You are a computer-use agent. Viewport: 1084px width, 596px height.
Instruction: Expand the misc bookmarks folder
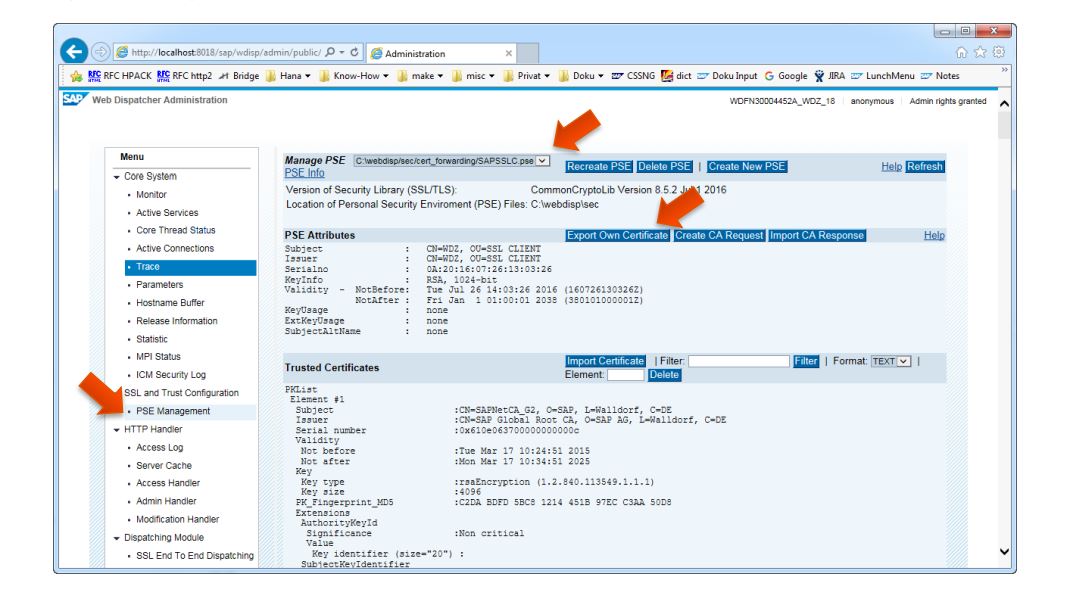(x=474, y=76)
